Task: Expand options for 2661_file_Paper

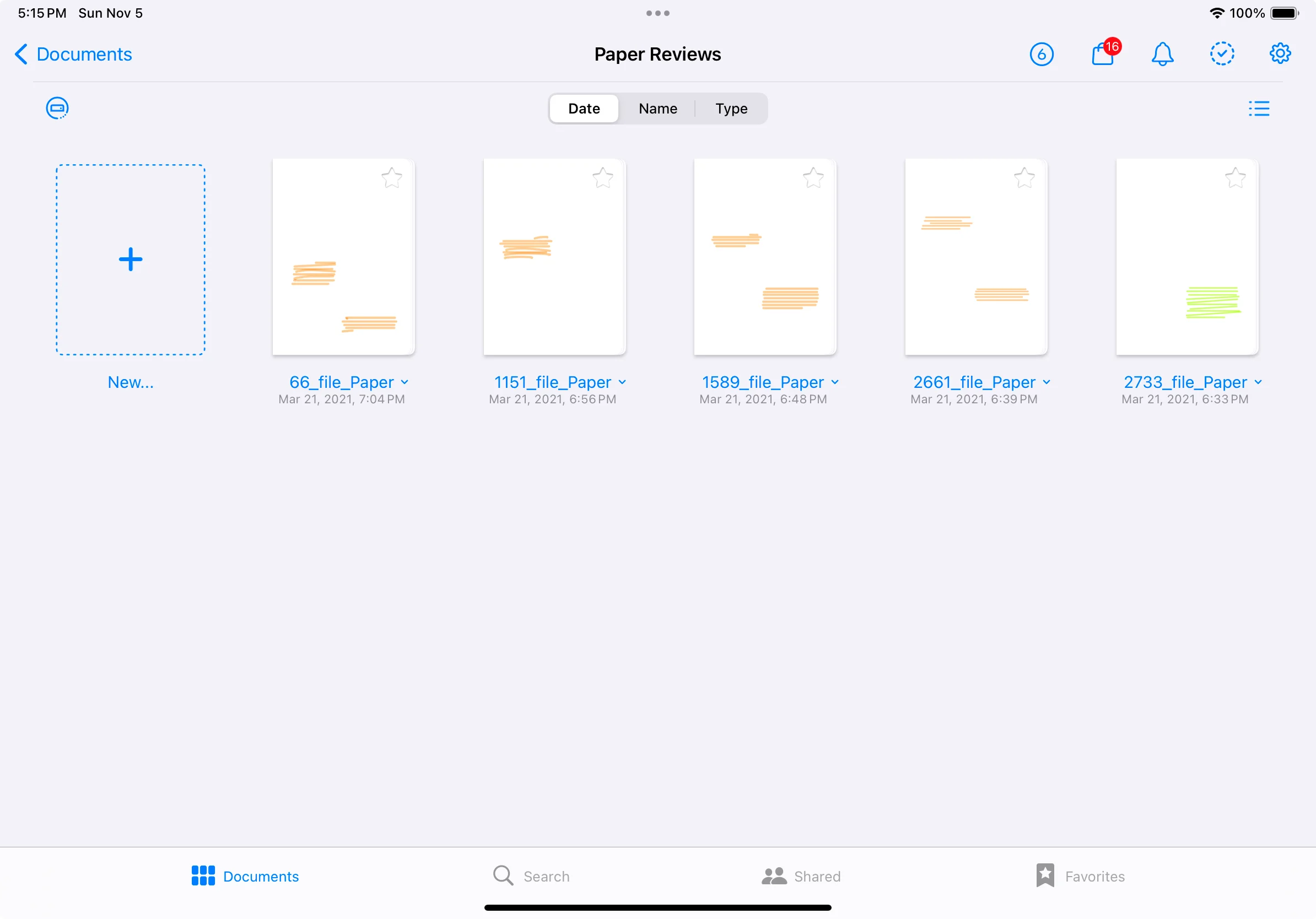Action: pos(1047,382)
